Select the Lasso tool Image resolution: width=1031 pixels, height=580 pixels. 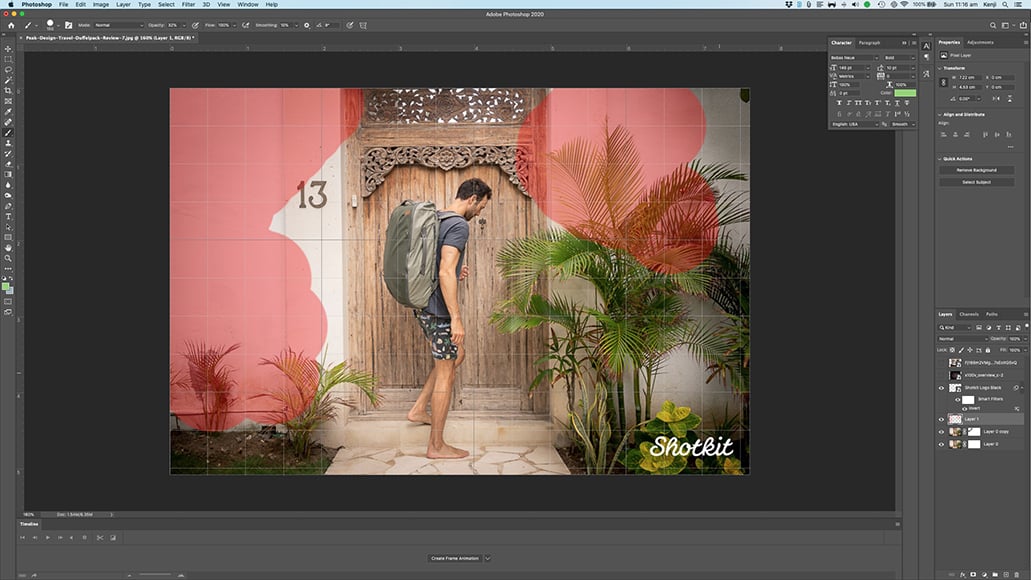[x=8, y=69]
